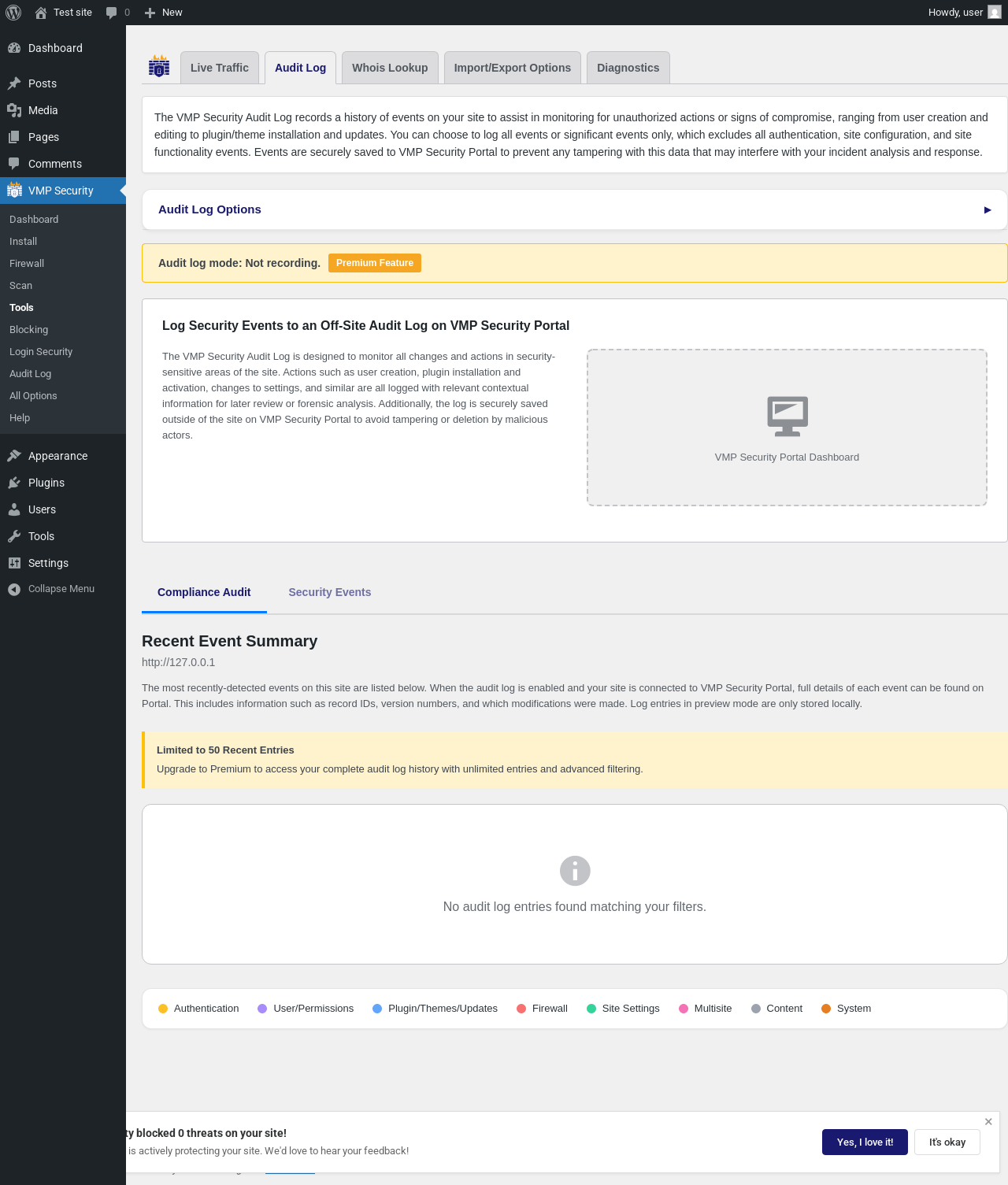This screenshot has height=1185, width=1008.
Task: Dismiss the feedback notice with X
Action: [x=988, y=1121]
